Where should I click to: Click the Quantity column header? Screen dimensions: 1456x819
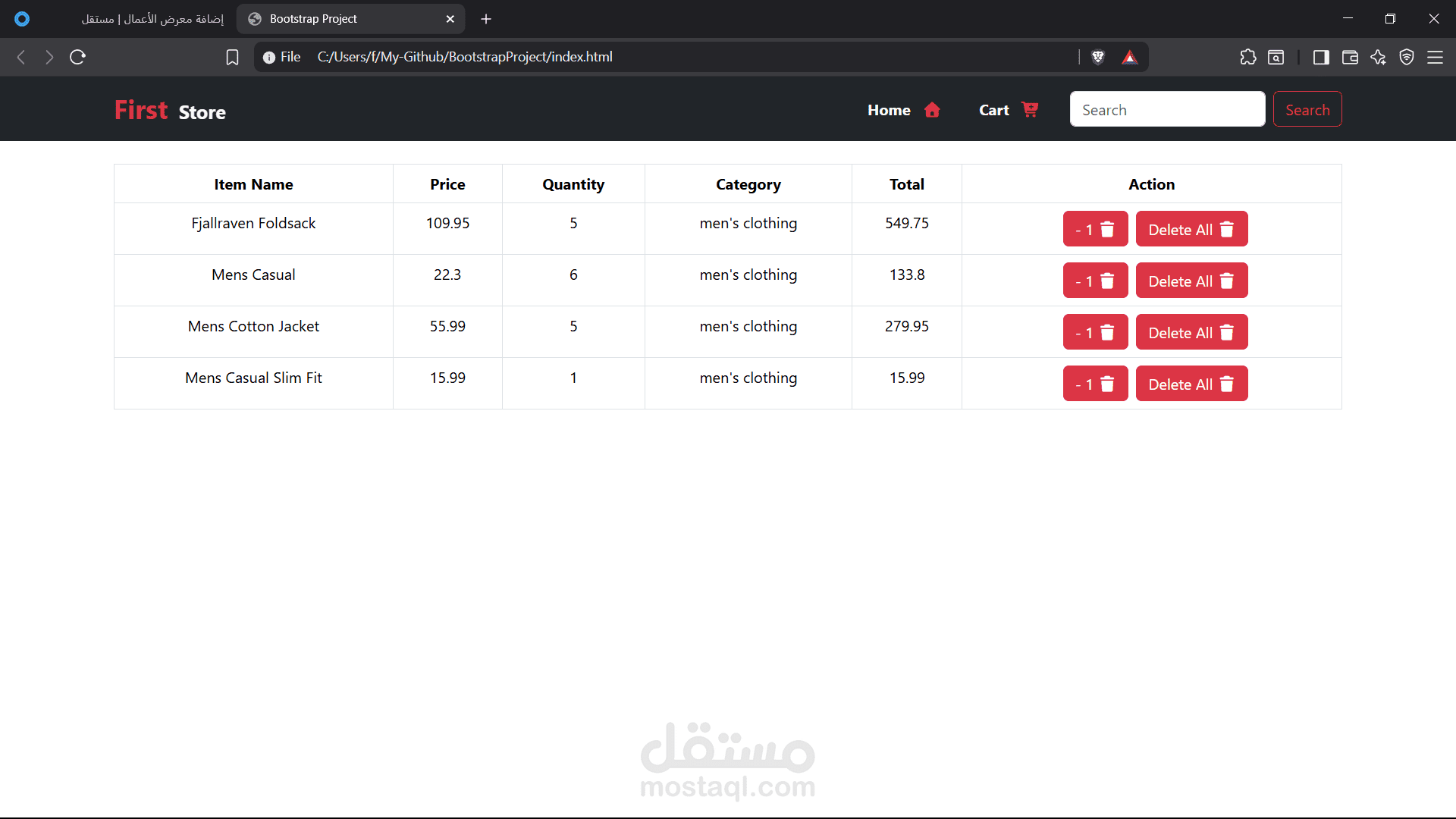573,184
